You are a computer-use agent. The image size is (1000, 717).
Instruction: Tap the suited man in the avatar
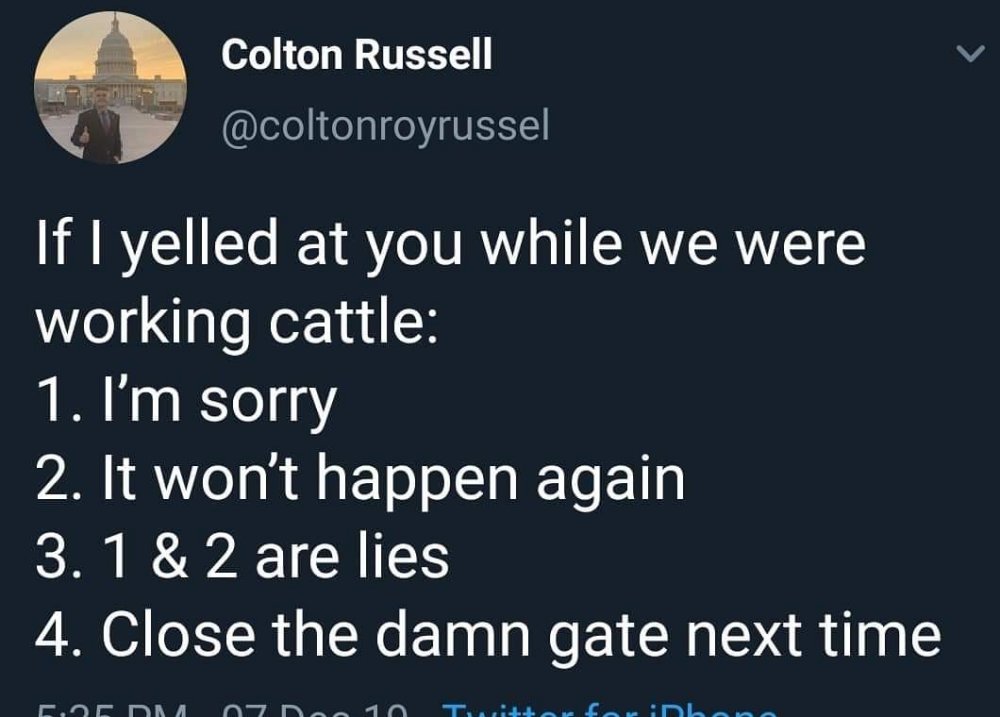coord(98,124)
